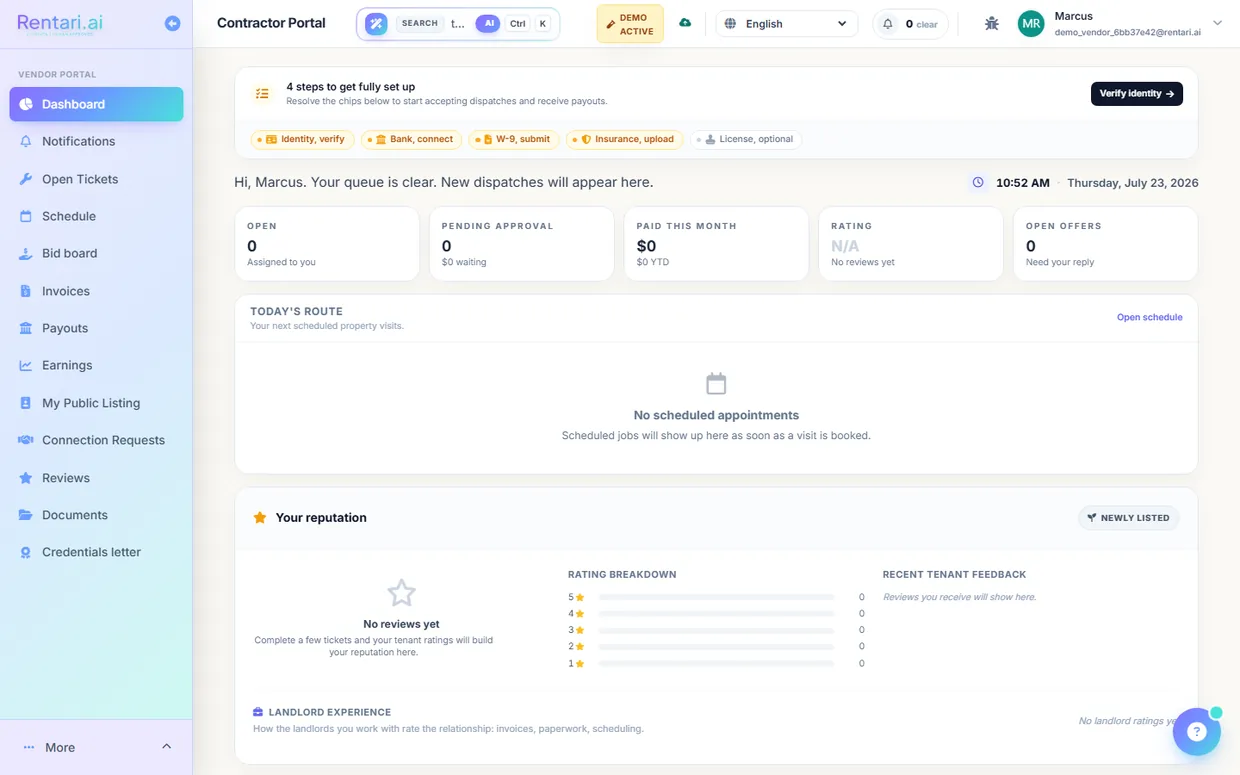1240x775 pixels.
Task: Click the setup checklist icon
Action: click(262, 94)
